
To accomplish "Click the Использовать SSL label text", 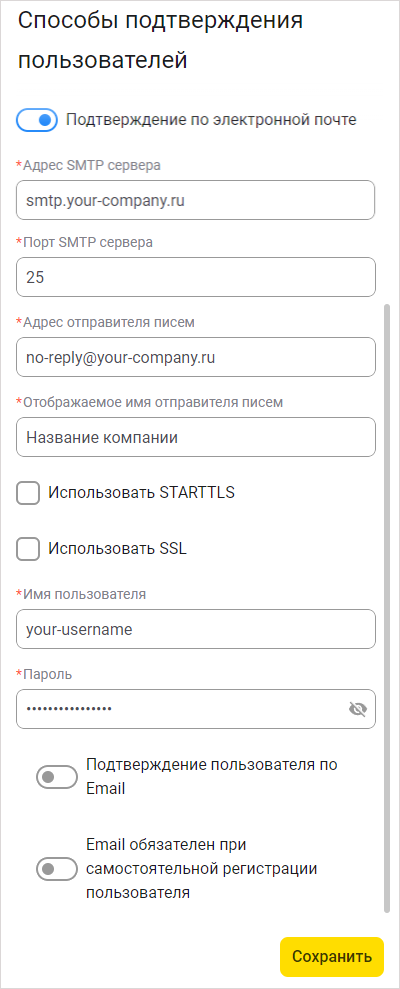I will tap(117, 549).
